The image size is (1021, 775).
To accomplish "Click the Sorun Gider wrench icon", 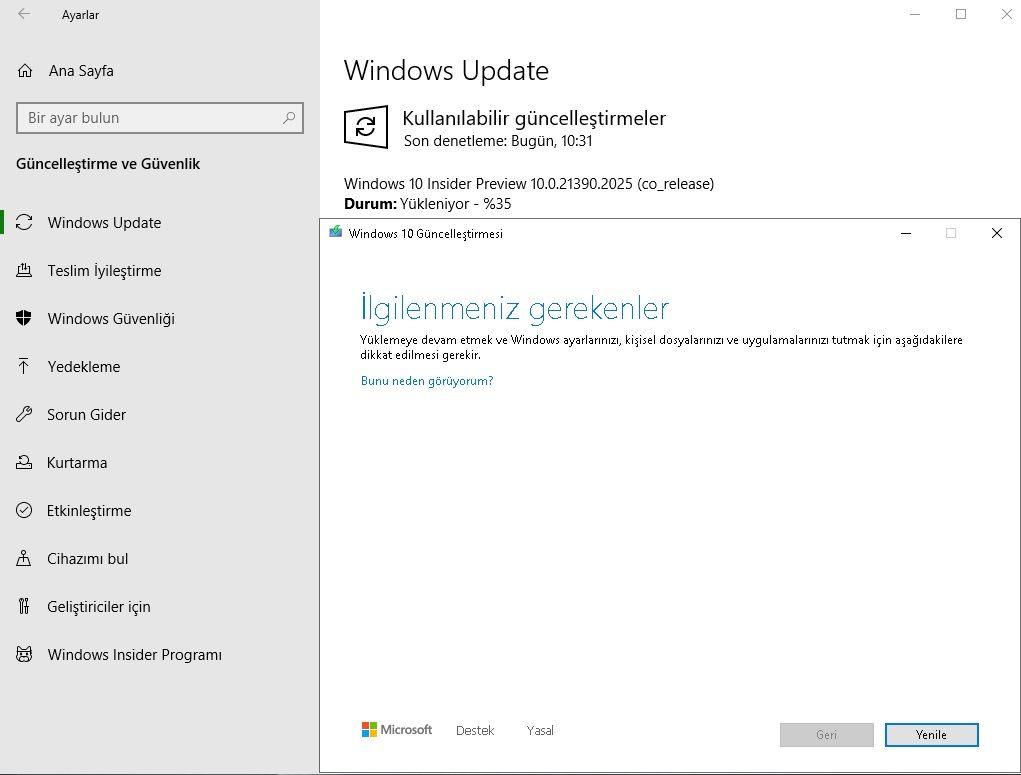I will [x=24, y=414].
